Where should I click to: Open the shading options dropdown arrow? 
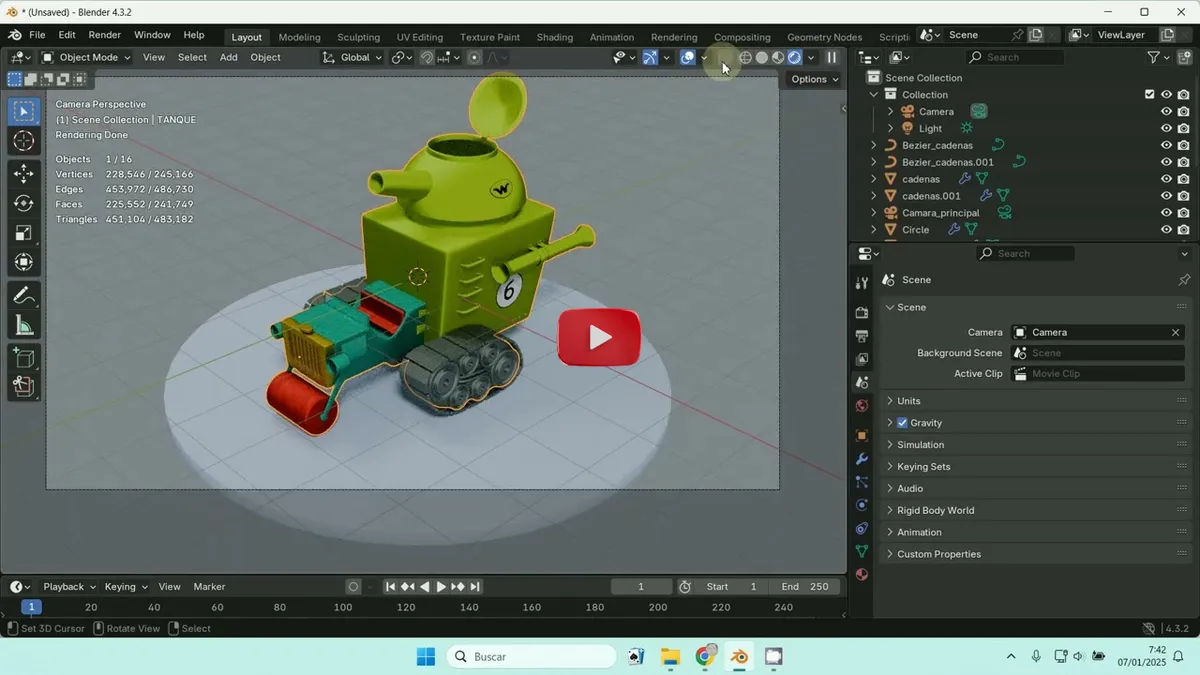click(x=811, y=58)
